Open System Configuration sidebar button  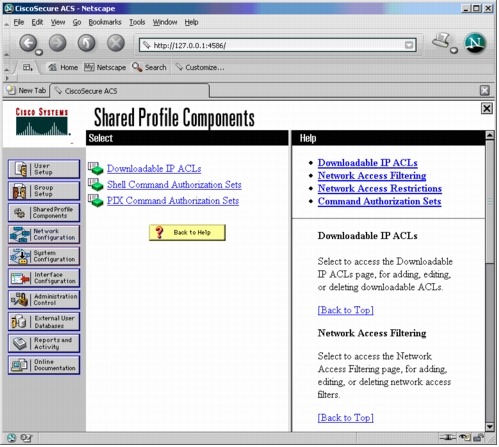click(x=44, y=256)
